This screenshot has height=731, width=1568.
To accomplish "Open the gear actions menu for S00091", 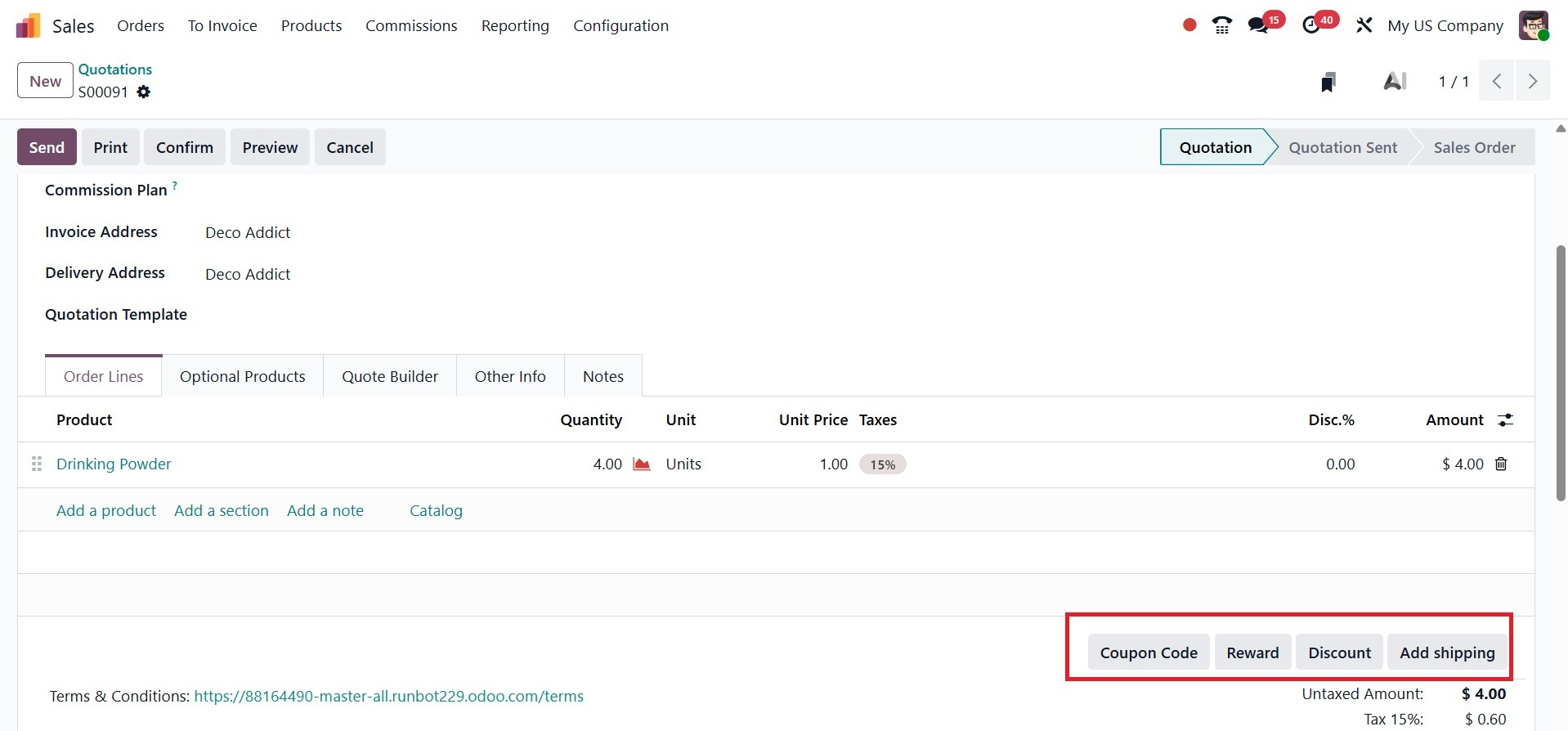I will click(144, 92).
